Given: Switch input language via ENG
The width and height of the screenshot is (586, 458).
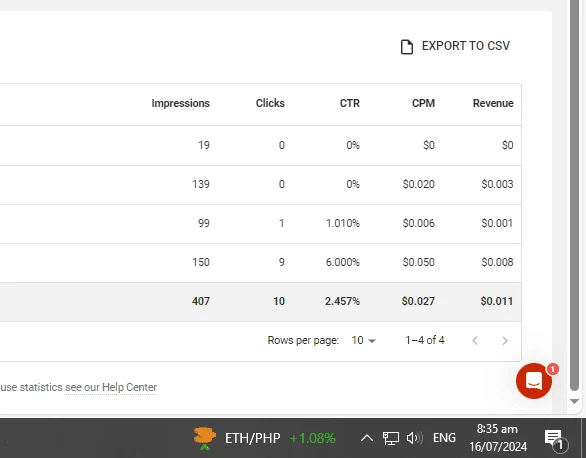Looking at the screenshot, I should [444, 438].
